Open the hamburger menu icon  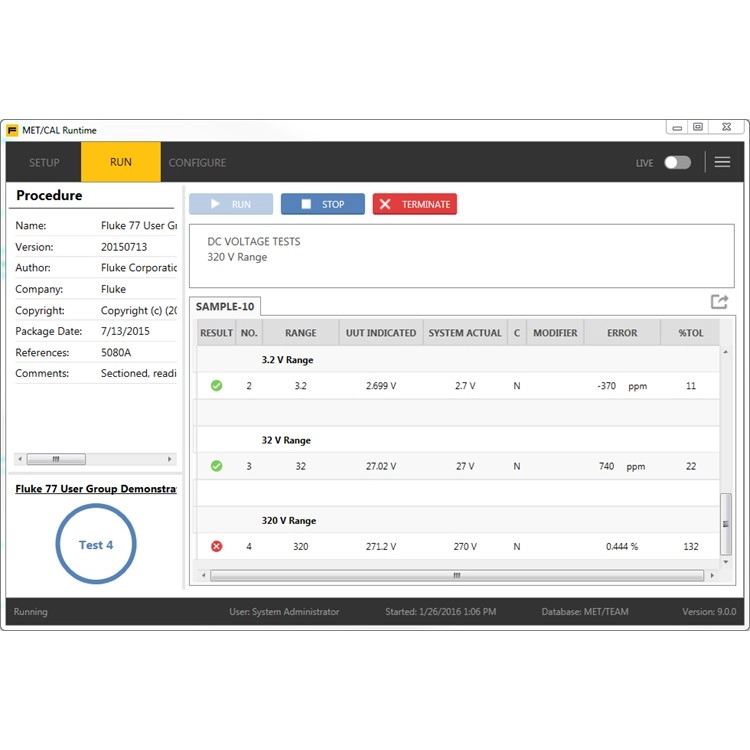[722, 162]
